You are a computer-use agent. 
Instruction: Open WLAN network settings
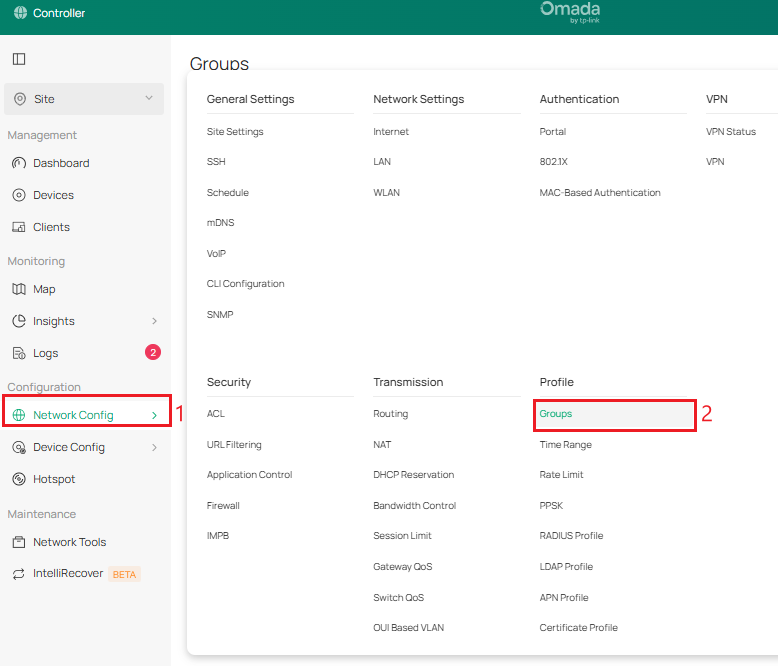click(x=386, y=193)
